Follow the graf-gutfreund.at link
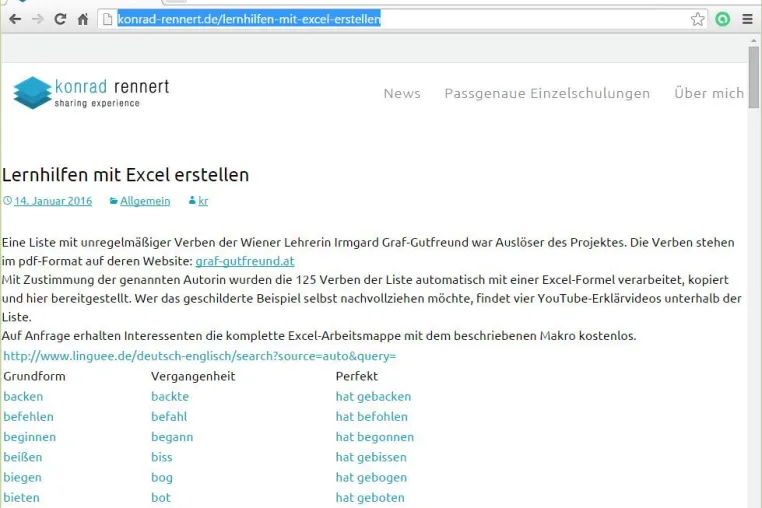Image resolution: width=762 pixels, height=508 pixels. point(245,261)
